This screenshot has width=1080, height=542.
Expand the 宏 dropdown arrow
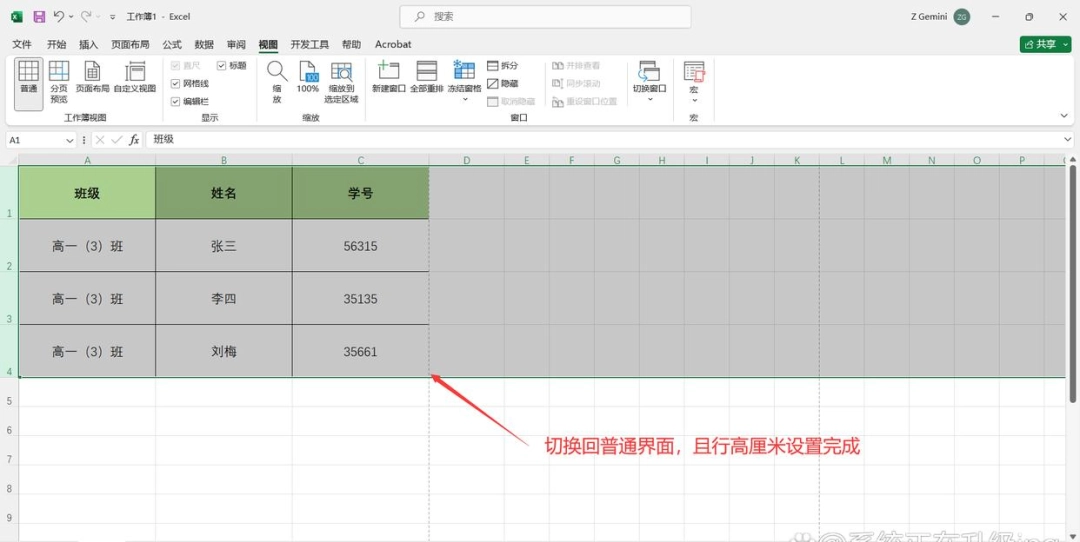pos(694,100)
